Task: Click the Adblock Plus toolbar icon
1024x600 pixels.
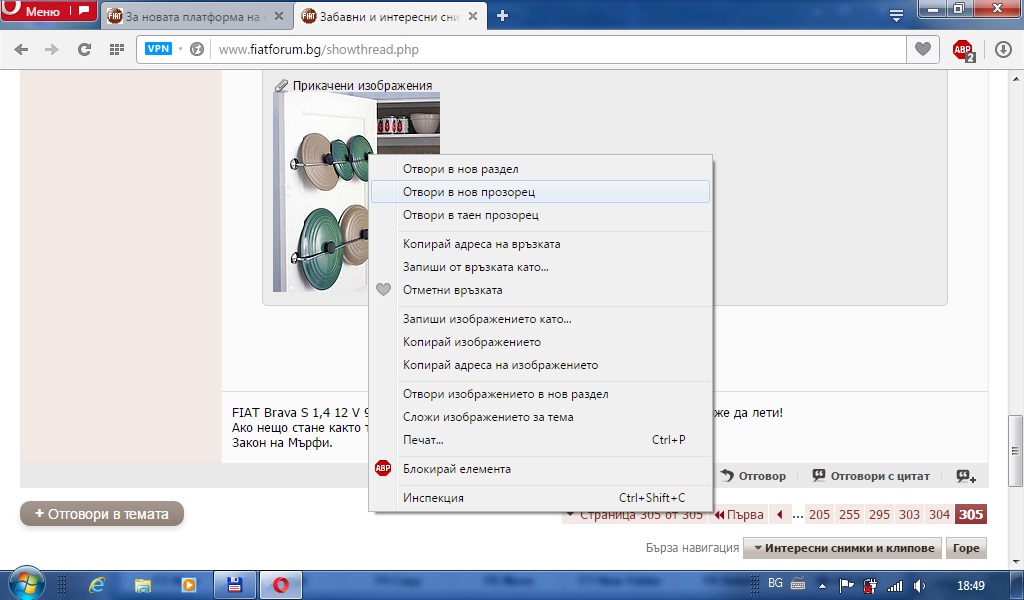Action: pos(962,49)
